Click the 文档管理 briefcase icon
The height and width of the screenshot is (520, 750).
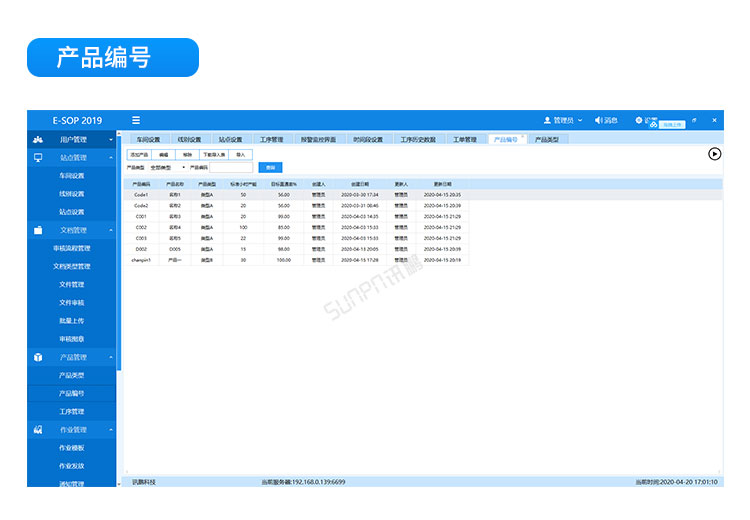tap(38, 230)
